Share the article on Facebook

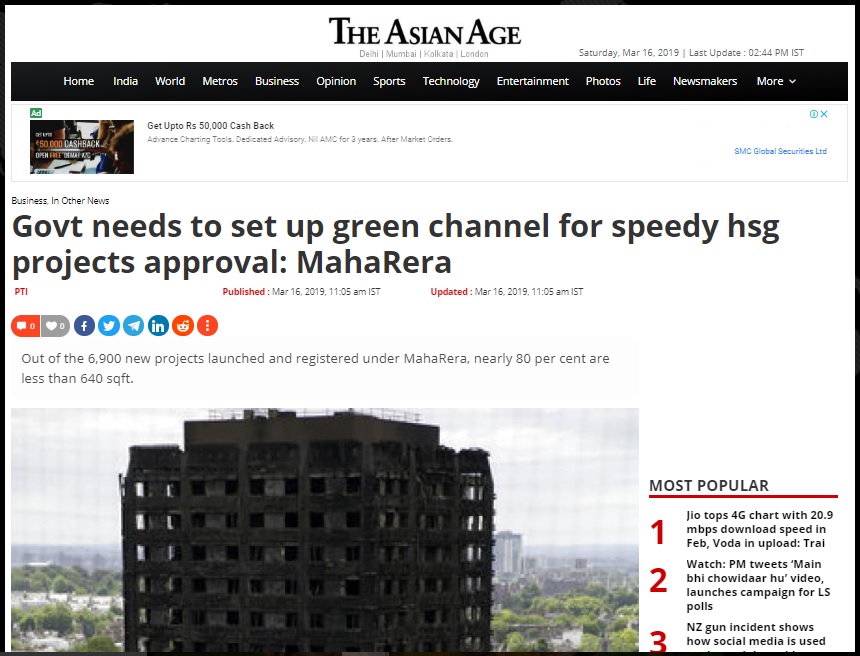tap(84, 326)
